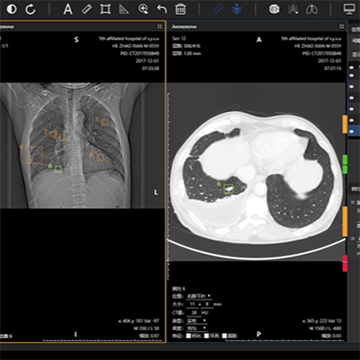
Task: Open the nodule density dropdown
Action: (197, 328)
